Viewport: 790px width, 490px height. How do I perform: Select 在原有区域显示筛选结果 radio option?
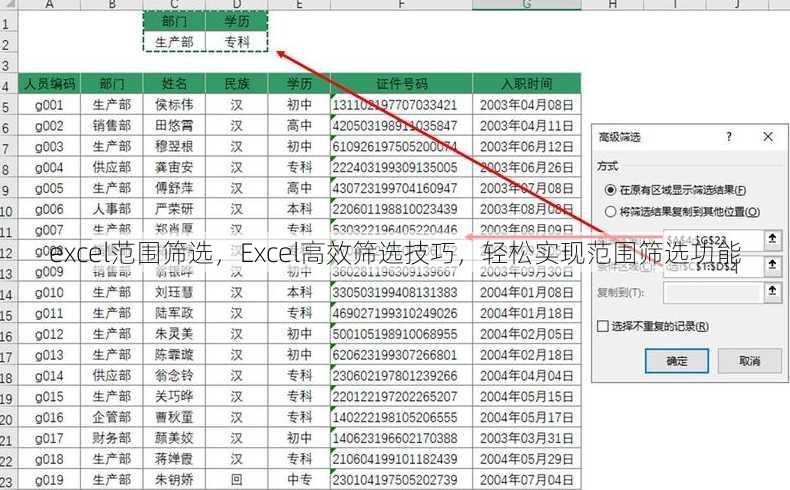[610, 190]
